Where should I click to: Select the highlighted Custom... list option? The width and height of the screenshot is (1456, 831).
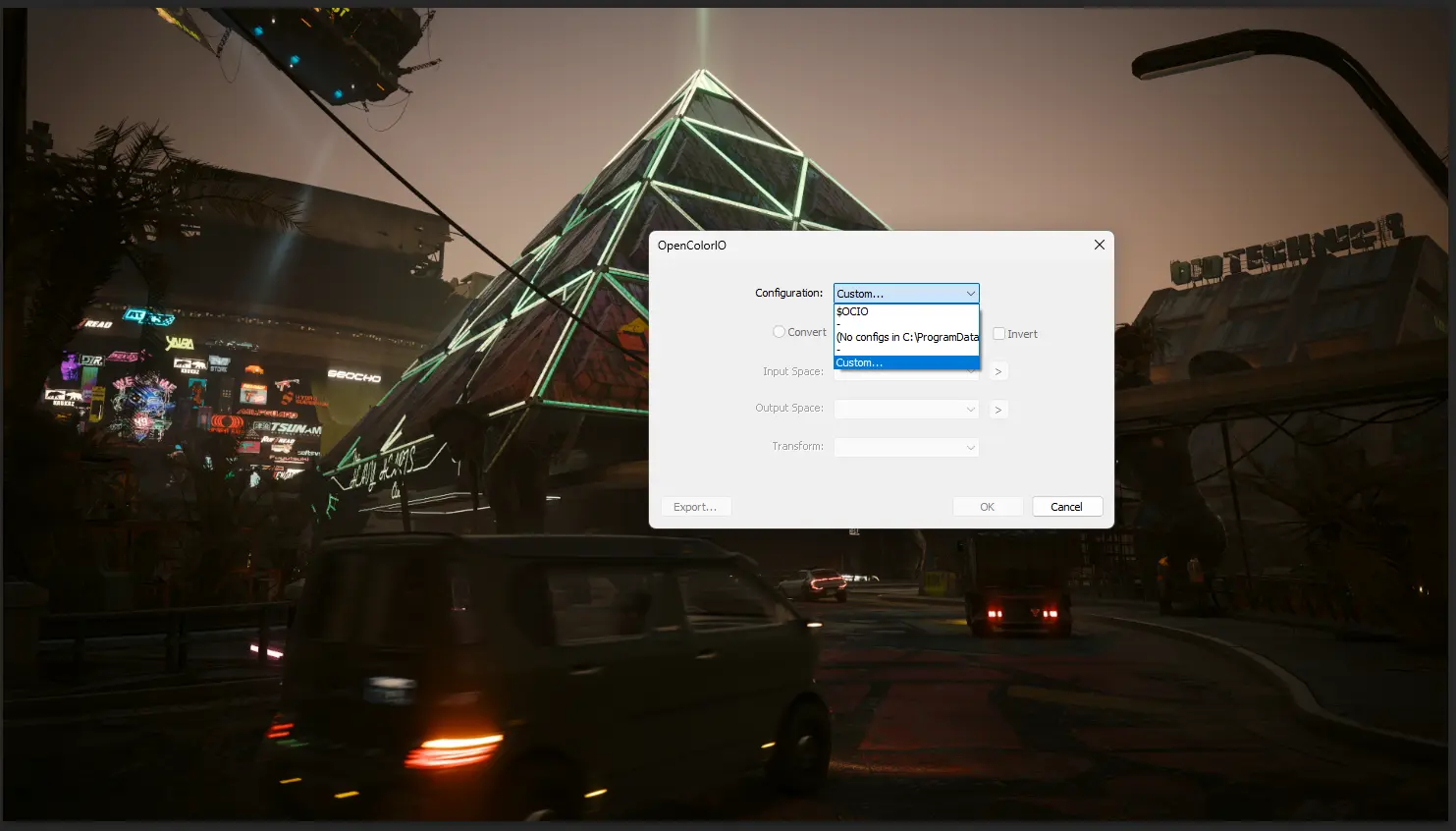coord(906,362)
